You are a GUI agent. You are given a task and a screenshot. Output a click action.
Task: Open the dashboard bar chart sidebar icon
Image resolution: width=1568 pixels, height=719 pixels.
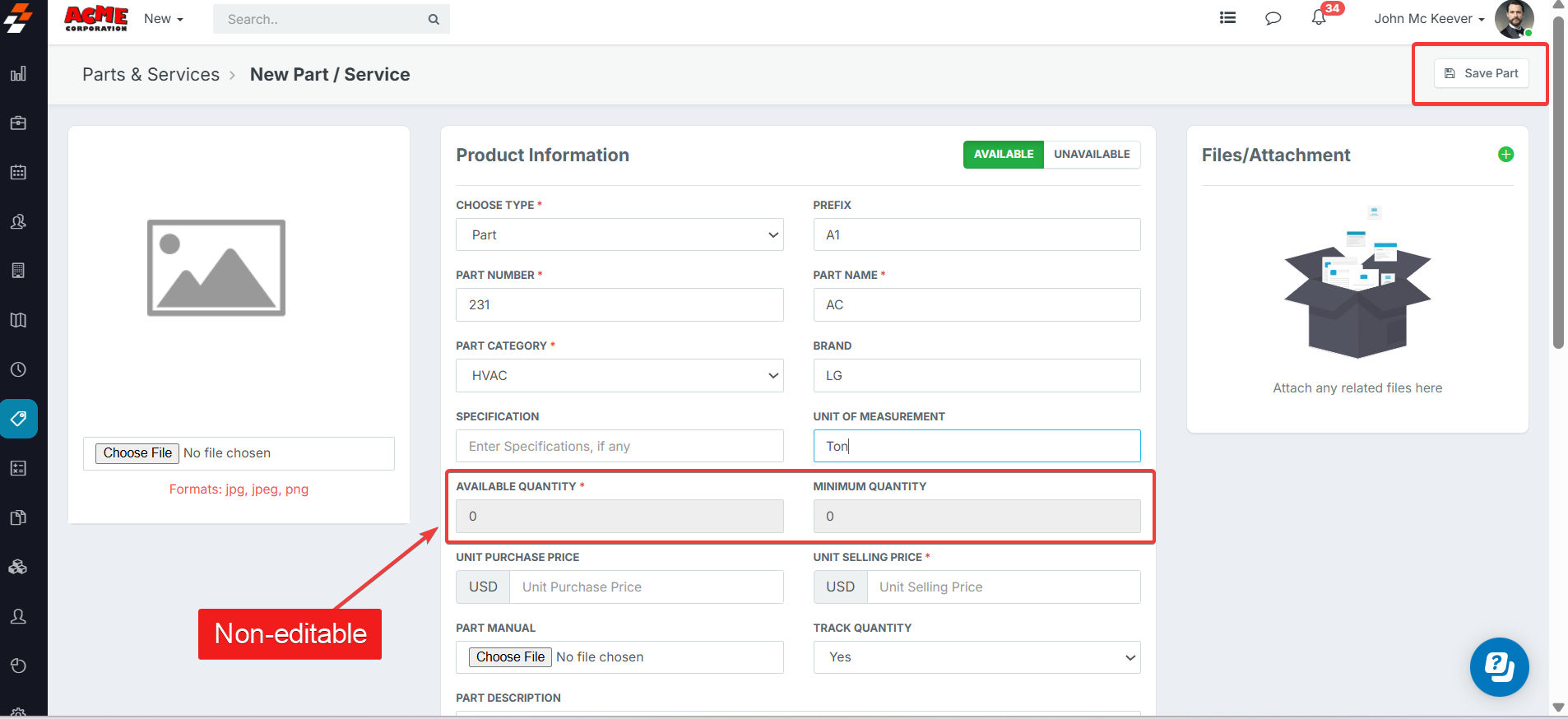click(x=18, y=74)
